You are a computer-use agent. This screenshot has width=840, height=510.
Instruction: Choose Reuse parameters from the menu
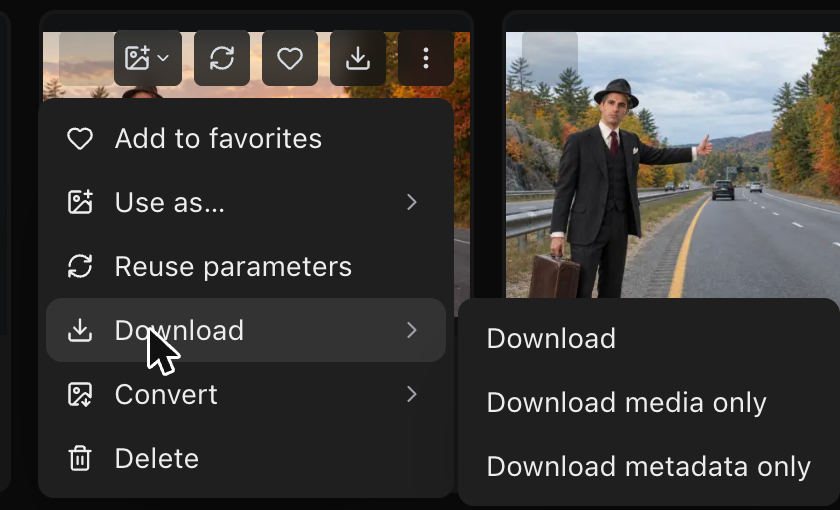[x=246, y=266]
